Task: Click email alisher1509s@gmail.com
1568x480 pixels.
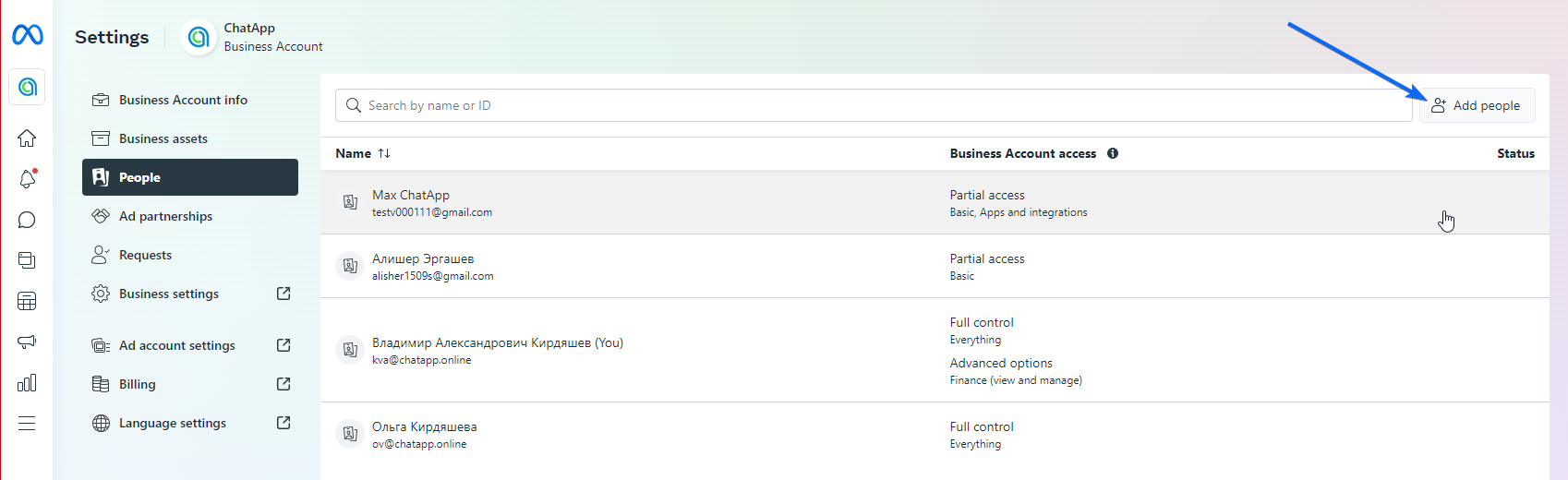Action: (x=433, y=276)
